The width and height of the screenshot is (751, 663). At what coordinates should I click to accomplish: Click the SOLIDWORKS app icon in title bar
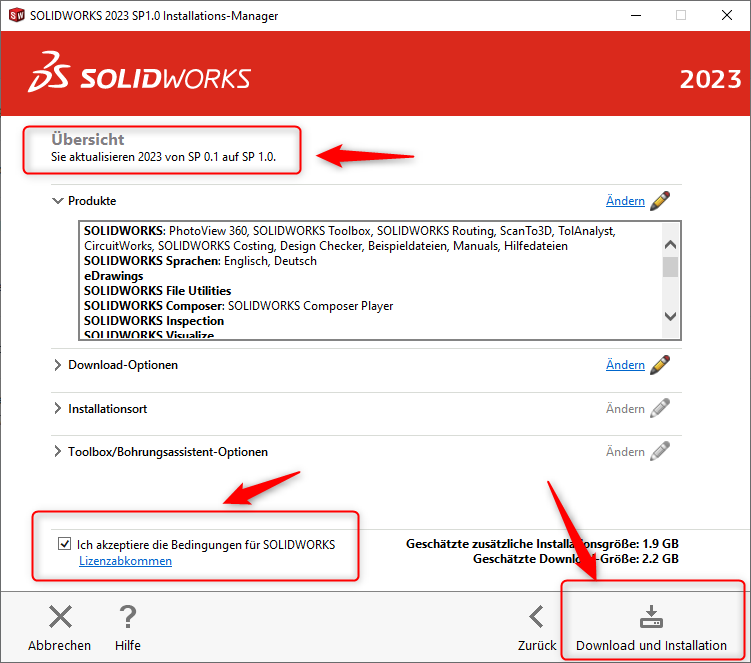16,15
